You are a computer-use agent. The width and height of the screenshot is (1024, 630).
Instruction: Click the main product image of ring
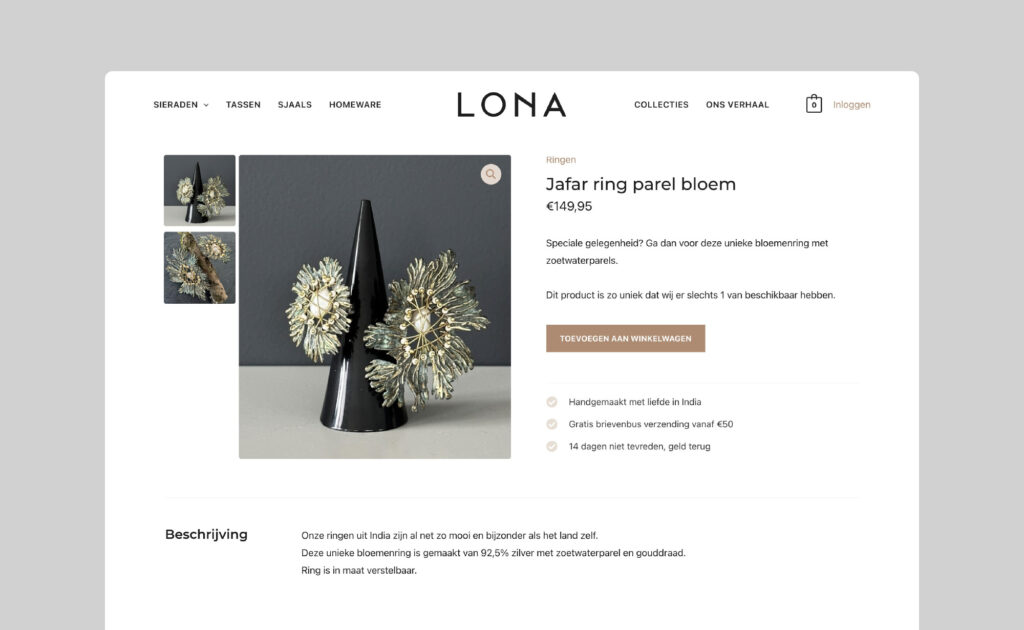coord(375,307)
